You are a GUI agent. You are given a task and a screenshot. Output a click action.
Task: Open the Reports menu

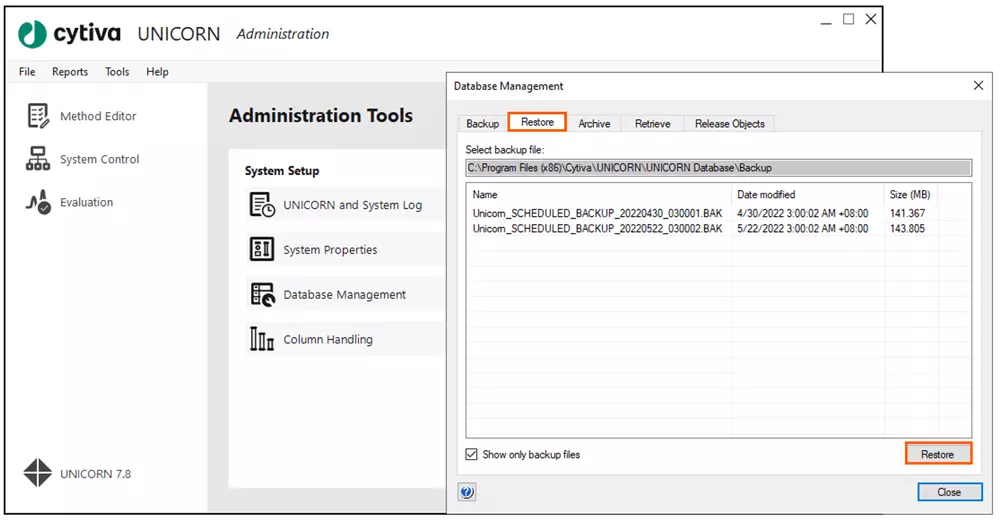coord(70,71)
